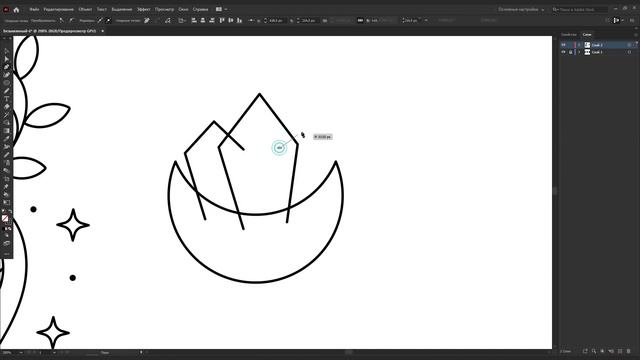Screen dimensions: 640x360
Task: Click vertical align bottom icon
Action: (240, 20)
